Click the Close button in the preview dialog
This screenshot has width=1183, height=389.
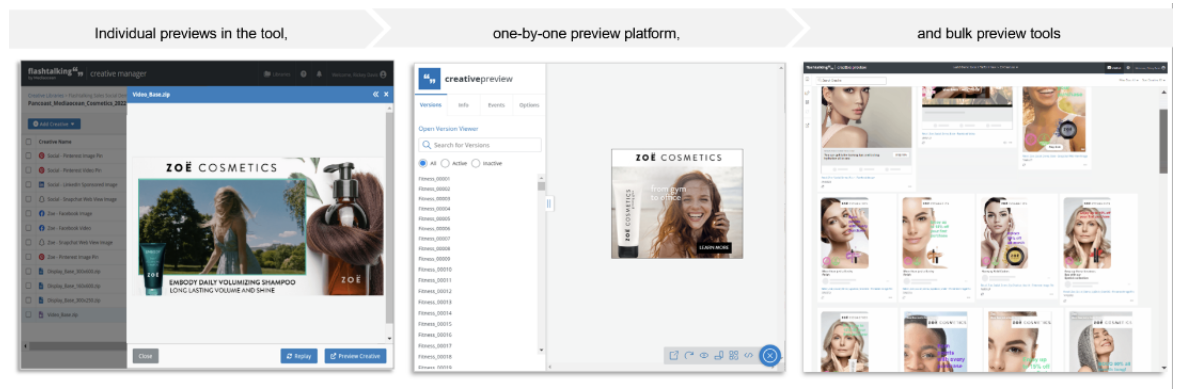point(146,356)
